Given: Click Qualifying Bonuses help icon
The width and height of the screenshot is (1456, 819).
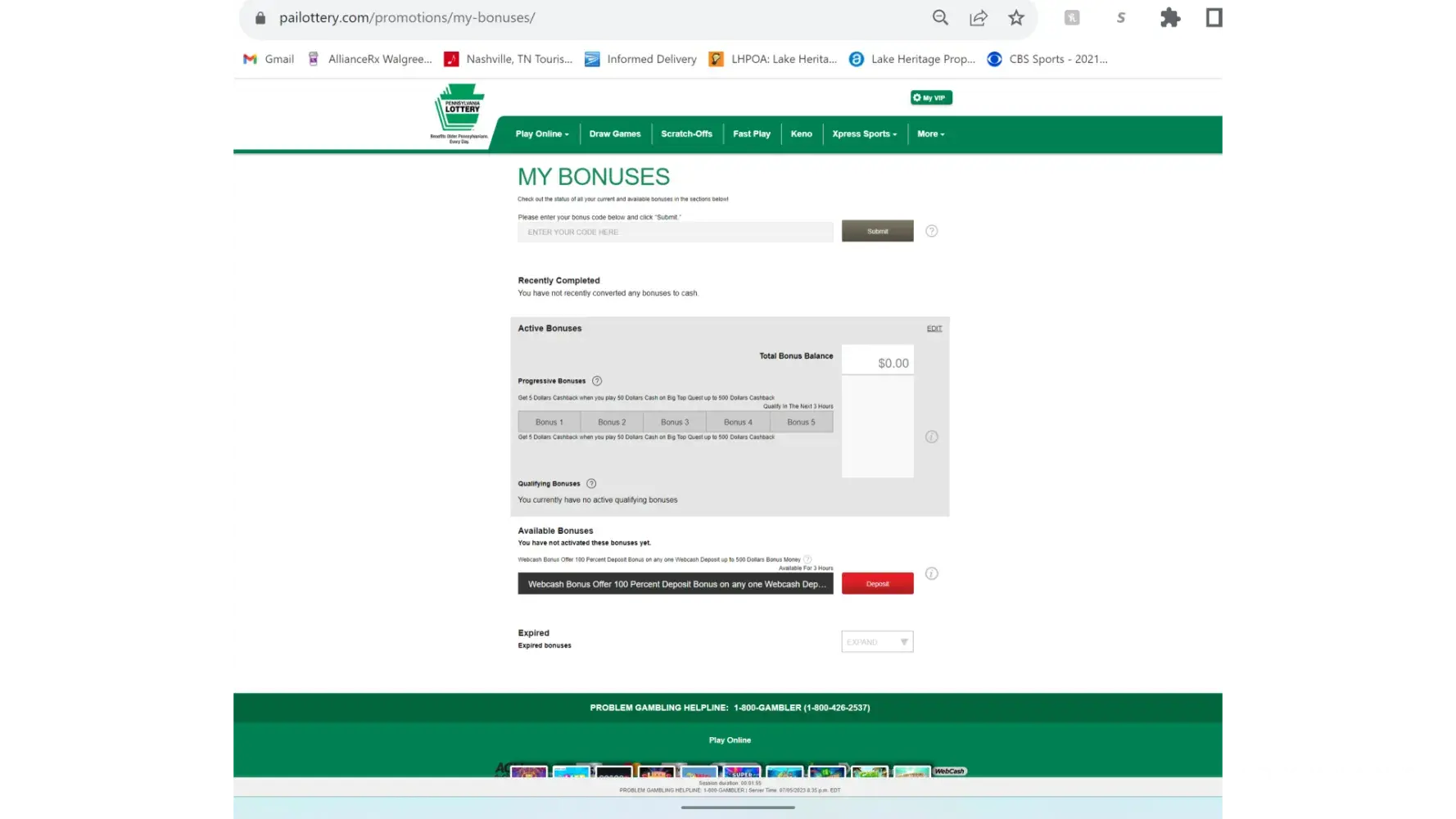Looking at the screenshot, I should [x=591, y=483].
